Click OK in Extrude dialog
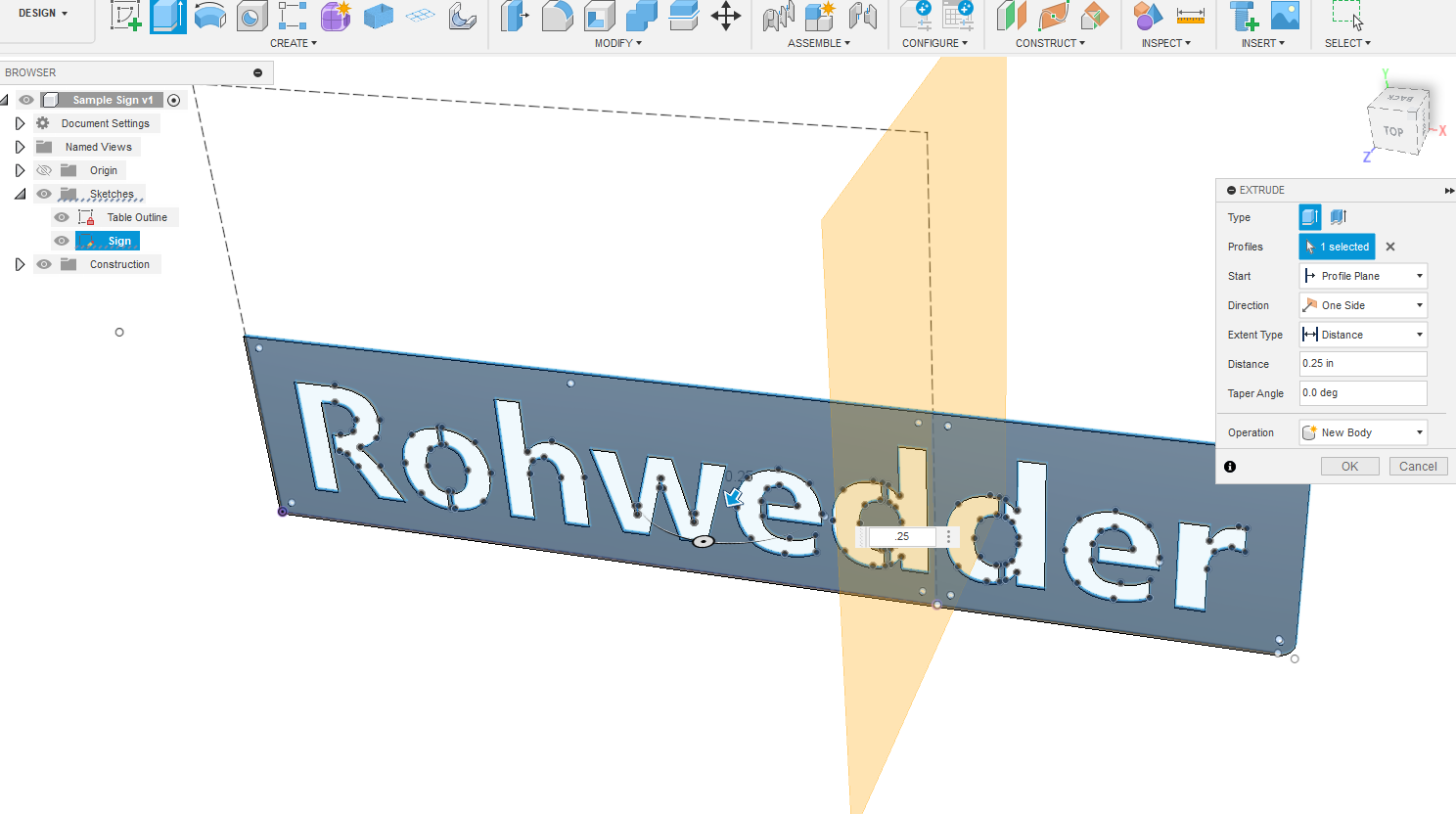 pyautogui.click(x=1349, y=467)
